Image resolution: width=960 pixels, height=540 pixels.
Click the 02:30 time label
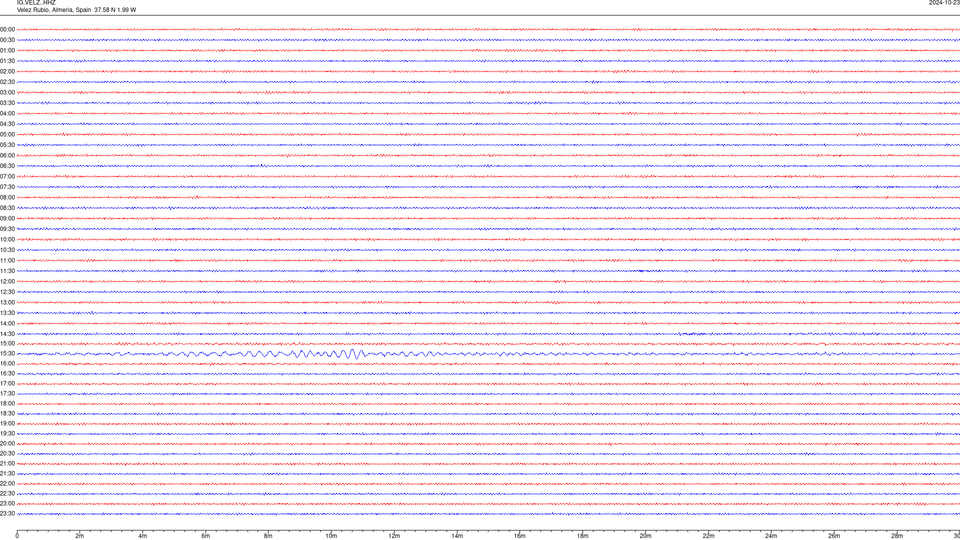[7, 82]
